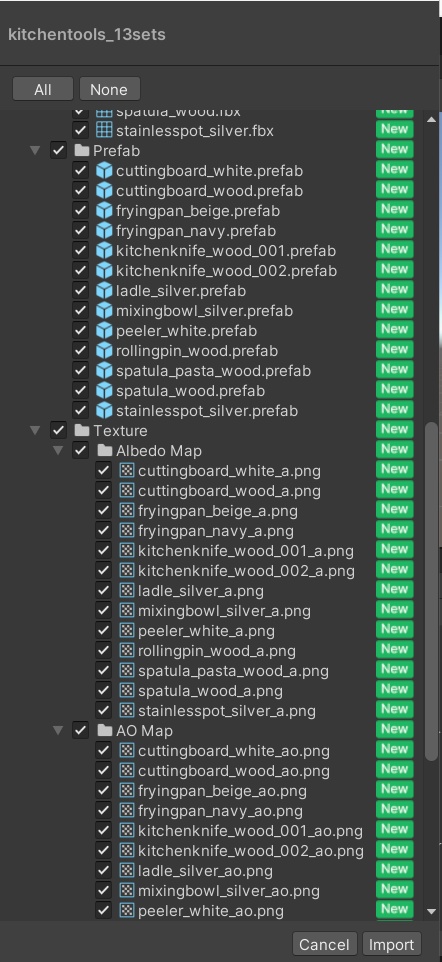
Task: Click the scroll down arrow
Action: click(x=431, y=911)
